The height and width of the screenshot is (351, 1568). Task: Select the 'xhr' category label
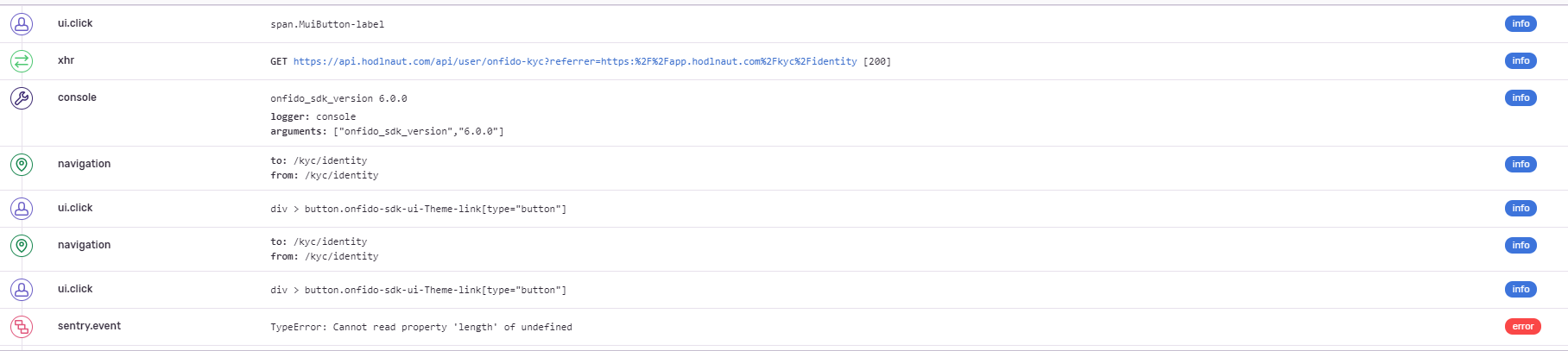click(x=66, y=60)
